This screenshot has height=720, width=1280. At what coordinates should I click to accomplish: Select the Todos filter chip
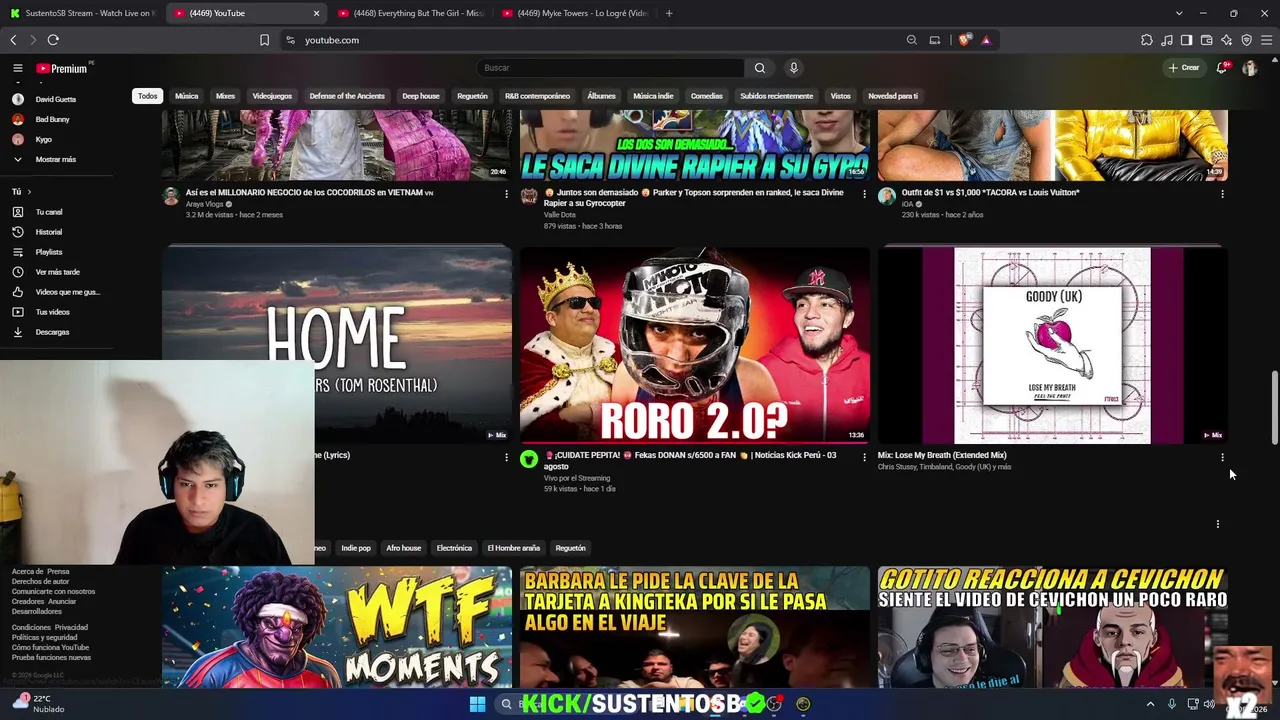pos(148,96)
